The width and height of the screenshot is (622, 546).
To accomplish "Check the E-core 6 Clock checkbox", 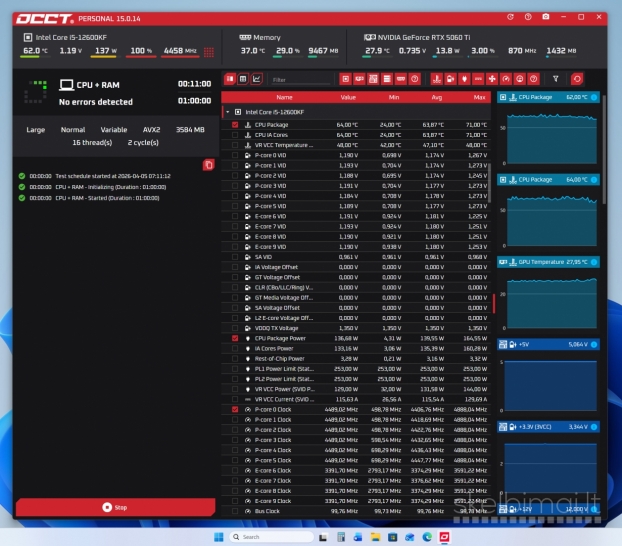I will point(235,470).
